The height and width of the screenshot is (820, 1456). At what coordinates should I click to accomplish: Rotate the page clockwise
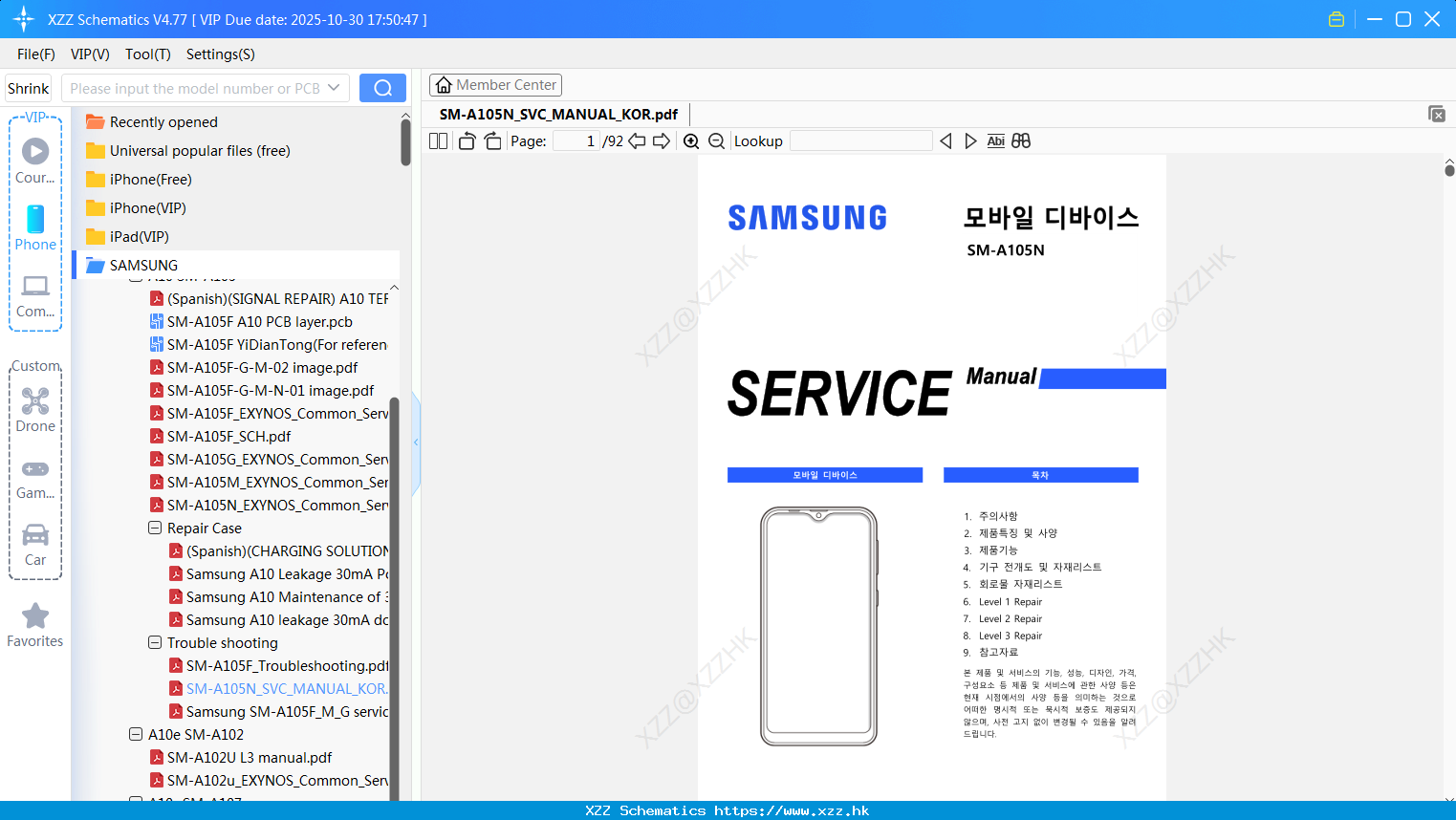point(492,141)
